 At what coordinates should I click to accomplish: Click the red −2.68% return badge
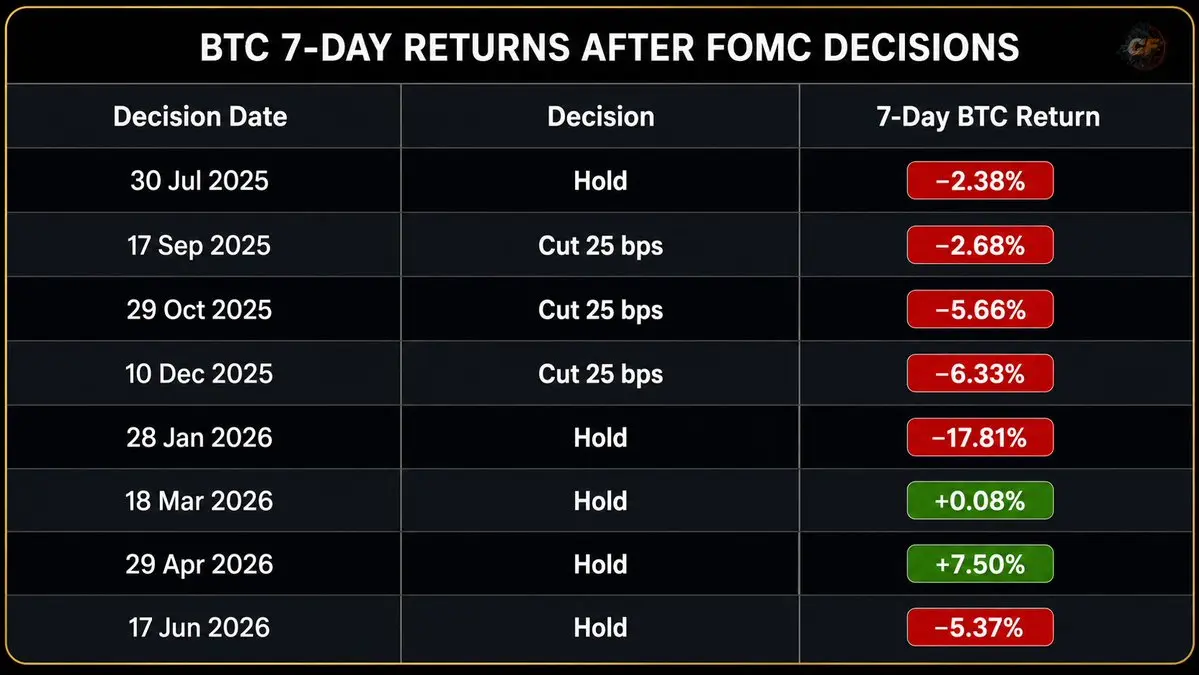coord(980,245)
